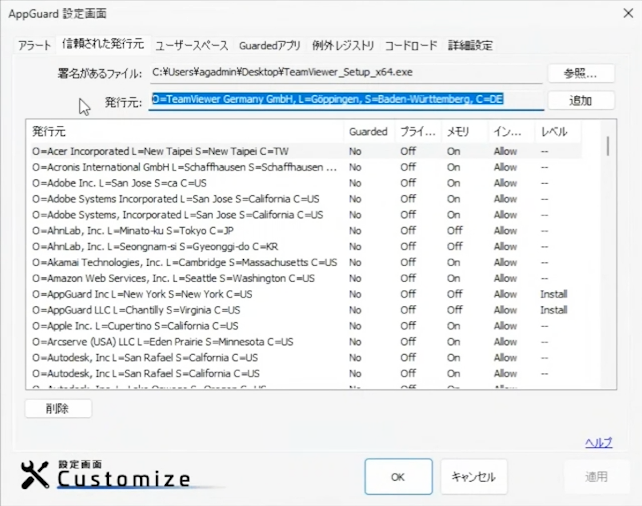
Task: Open the ヘルプ link
Action: [x=598, y=443]
